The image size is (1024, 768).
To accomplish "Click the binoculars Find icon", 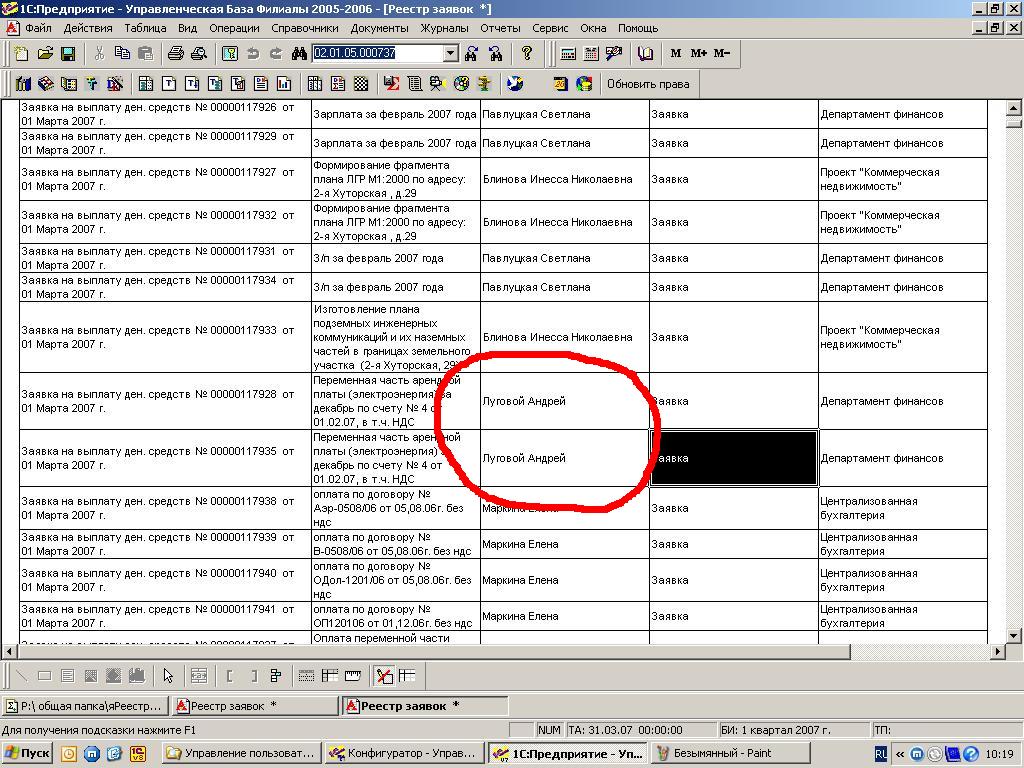I will (x=299, y=53).
